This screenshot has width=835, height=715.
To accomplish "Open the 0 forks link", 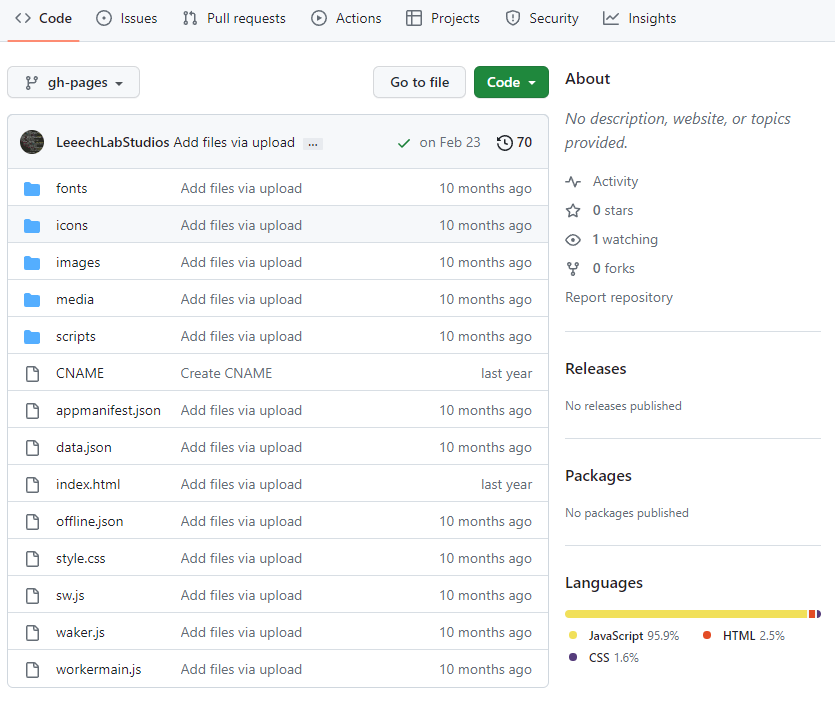I will (x=613, y=268).
